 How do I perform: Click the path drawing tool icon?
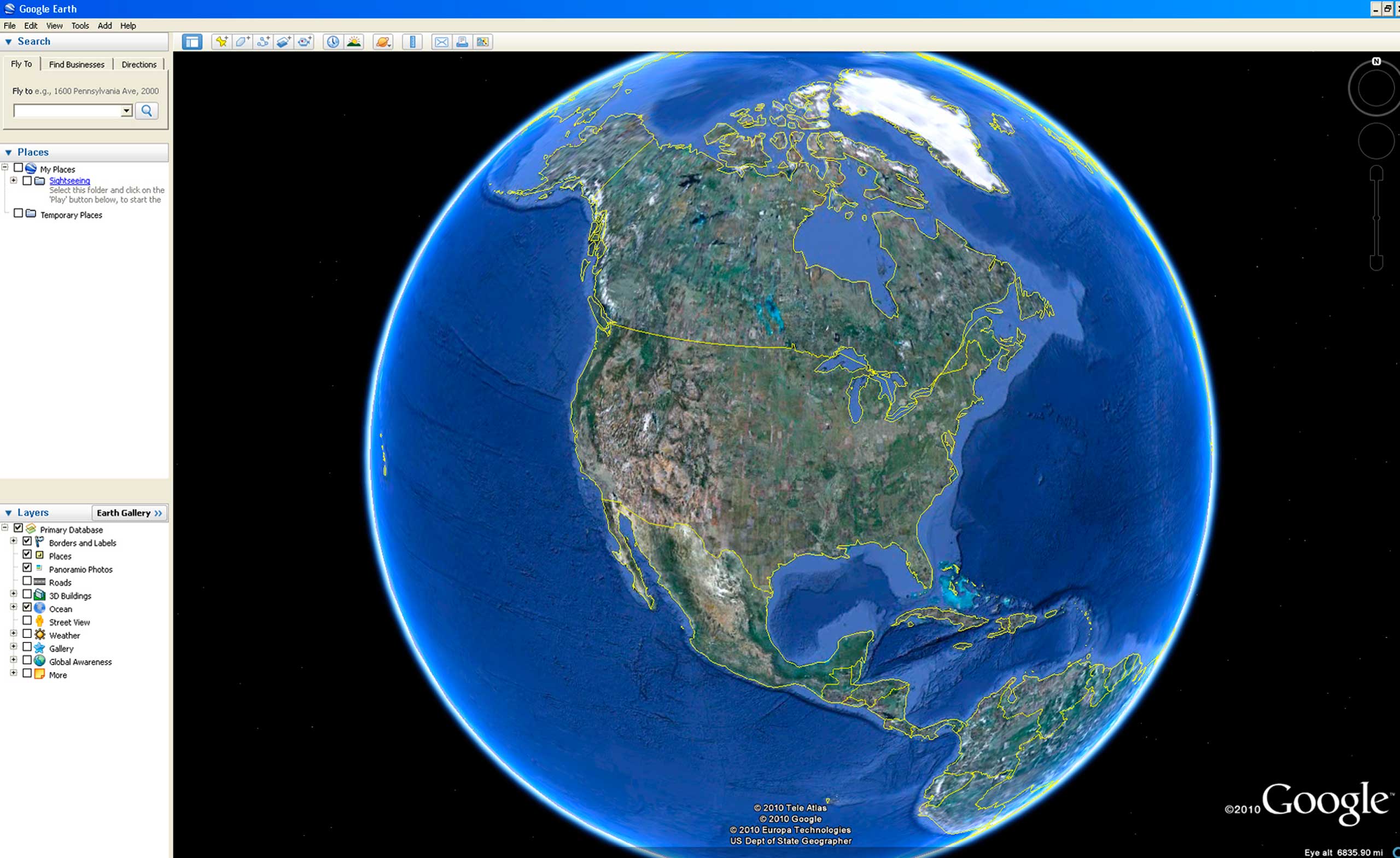pyautogui.click(x=263, y=41)
